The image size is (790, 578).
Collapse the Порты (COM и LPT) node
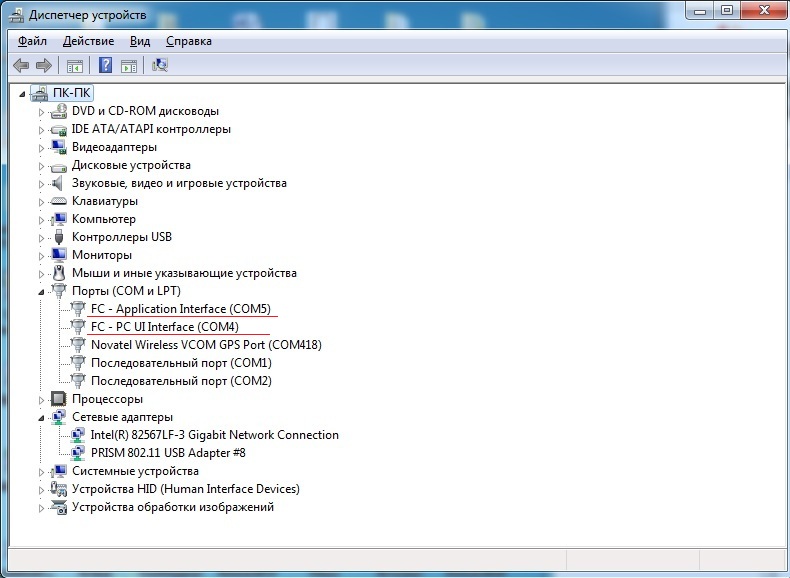click(41, 292)
